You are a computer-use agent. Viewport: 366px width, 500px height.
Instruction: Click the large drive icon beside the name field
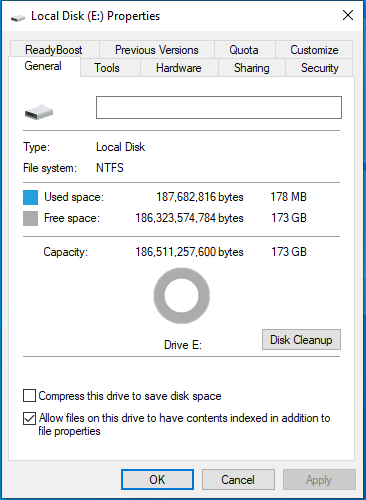point(39,112)
